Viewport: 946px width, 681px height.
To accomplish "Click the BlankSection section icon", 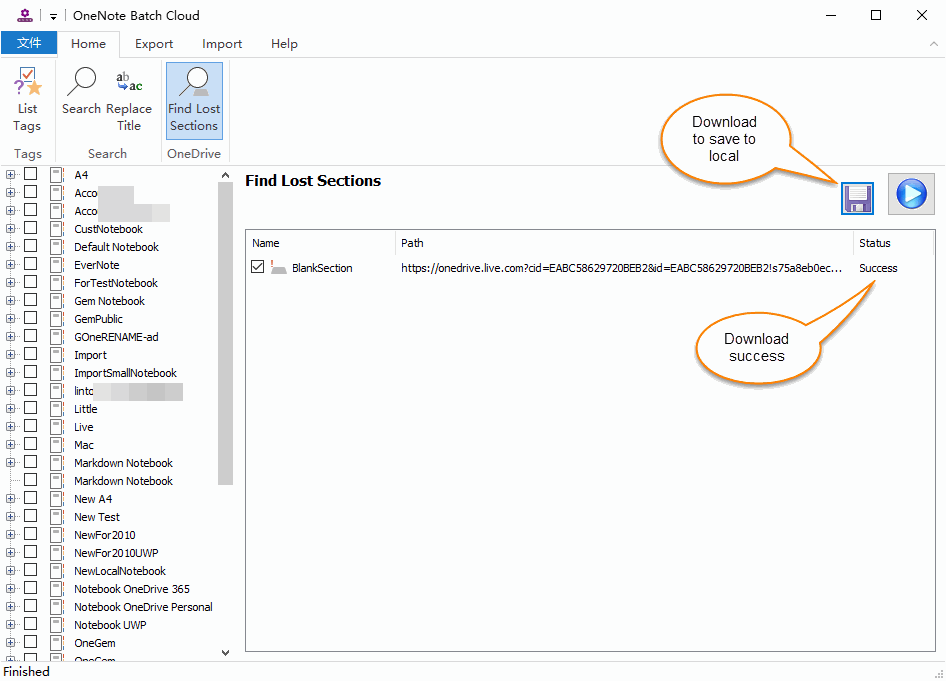I will [x=278, y=267].
